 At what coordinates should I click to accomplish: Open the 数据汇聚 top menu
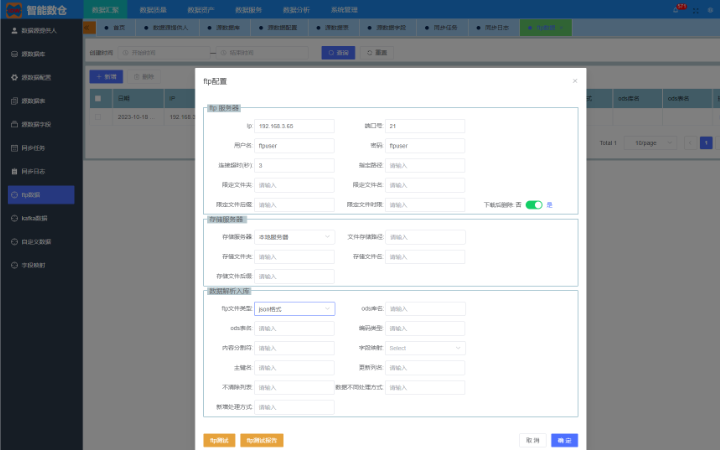pos(105,10)
